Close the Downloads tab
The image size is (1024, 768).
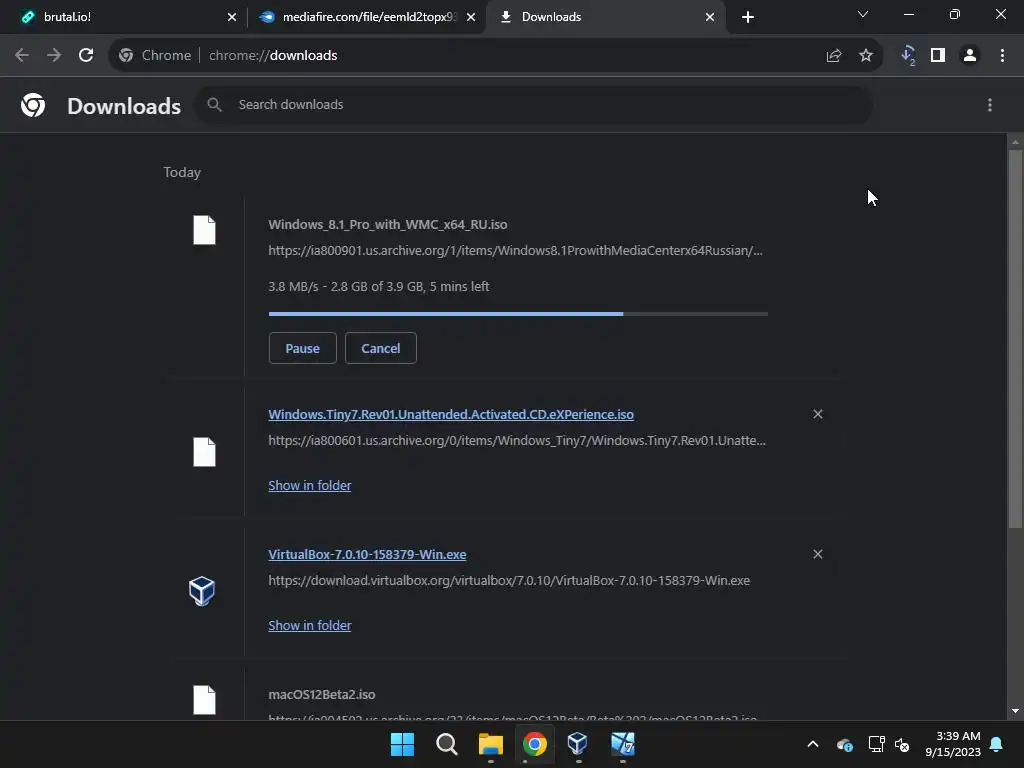tap(710, 17)
